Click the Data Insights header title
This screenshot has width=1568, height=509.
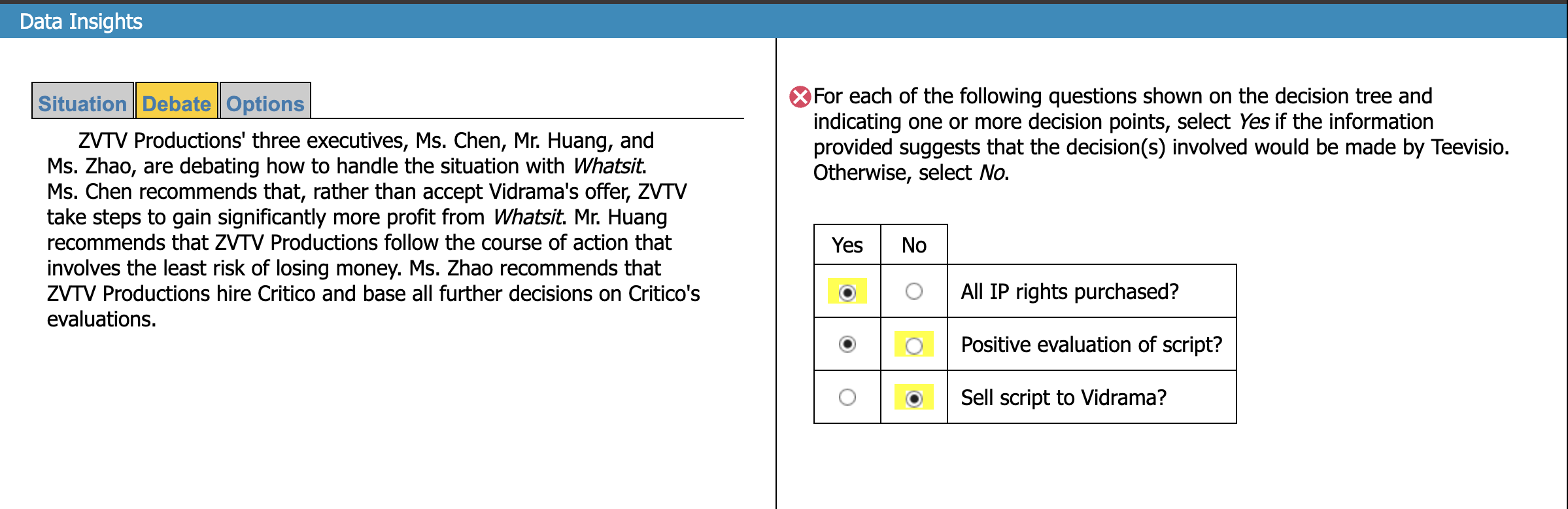(x=81, y=22)
